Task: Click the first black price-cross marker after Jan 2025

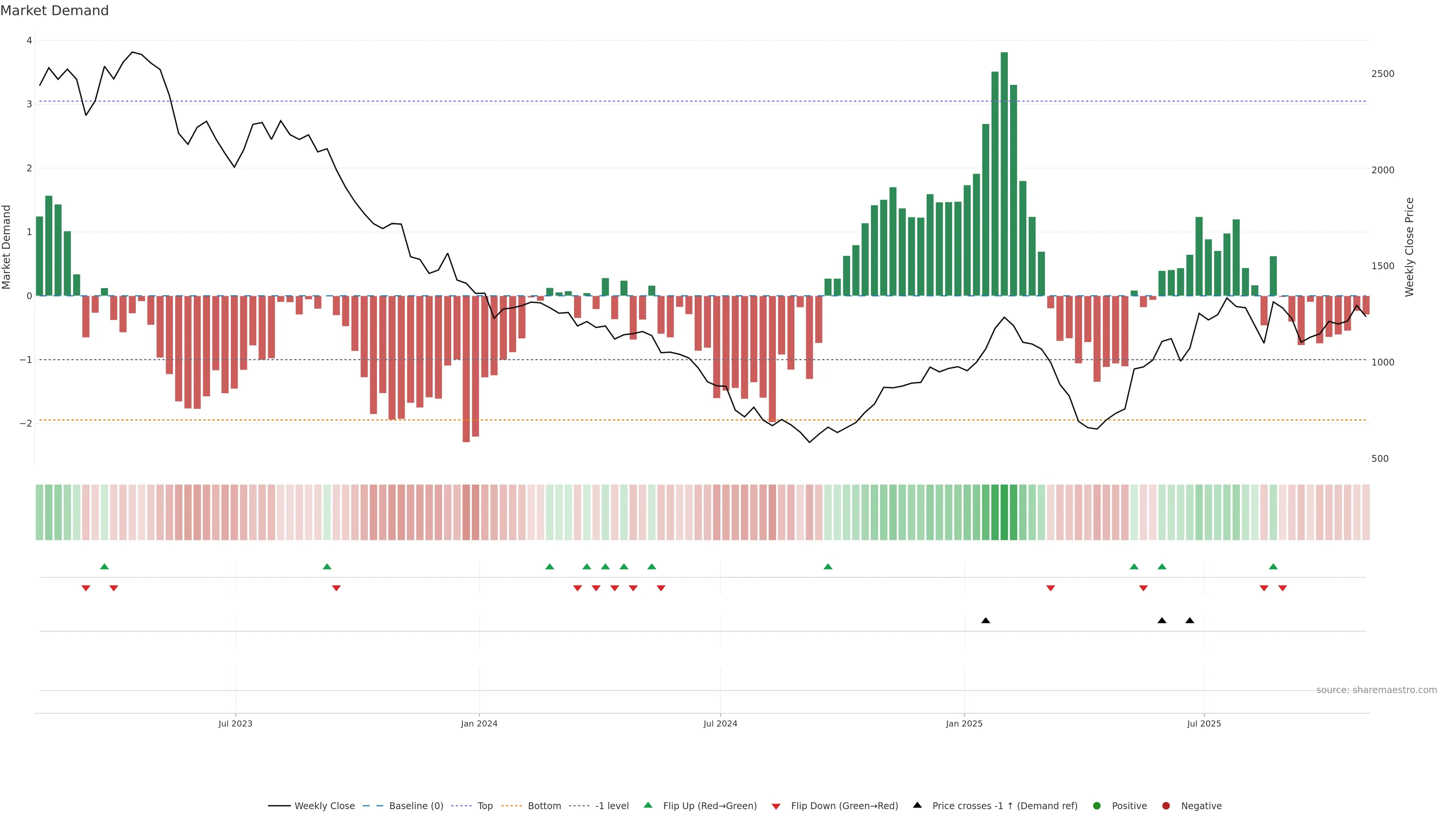Action: click(986, 621)
